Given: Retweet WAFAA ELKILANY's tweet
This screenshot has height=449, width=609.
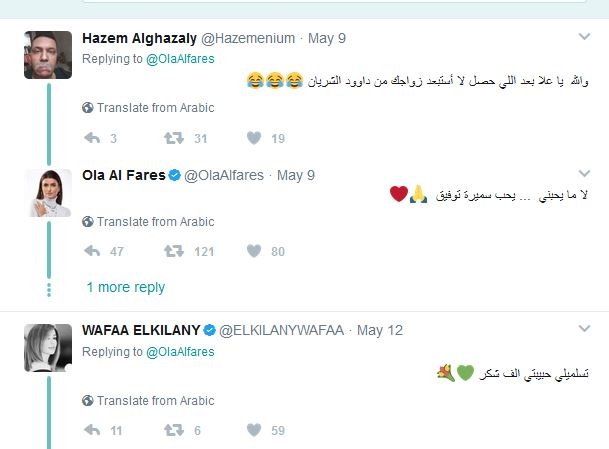Looking at the screenshot, I should [x=173, y=431].
